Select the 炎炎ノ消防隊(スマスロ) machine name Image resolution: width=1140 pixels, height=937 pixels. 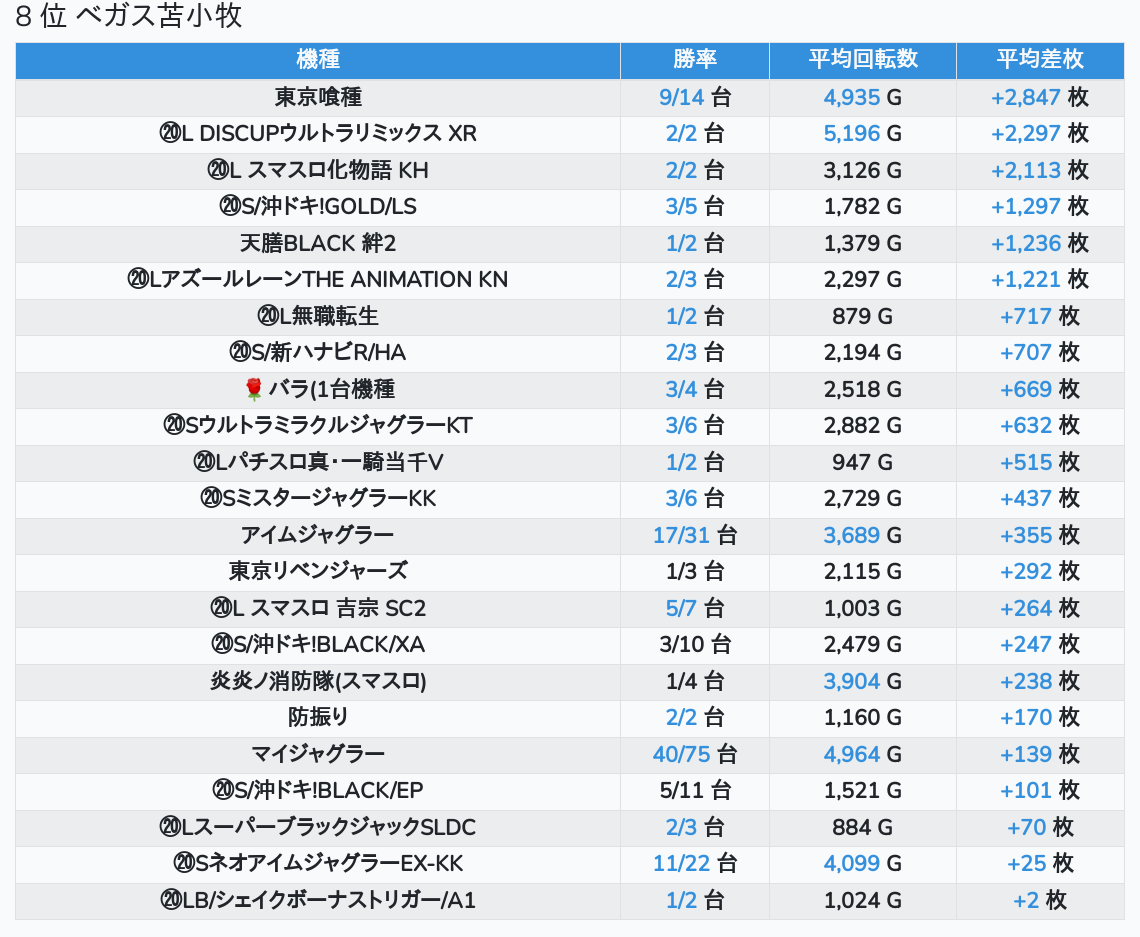(318, 681)
